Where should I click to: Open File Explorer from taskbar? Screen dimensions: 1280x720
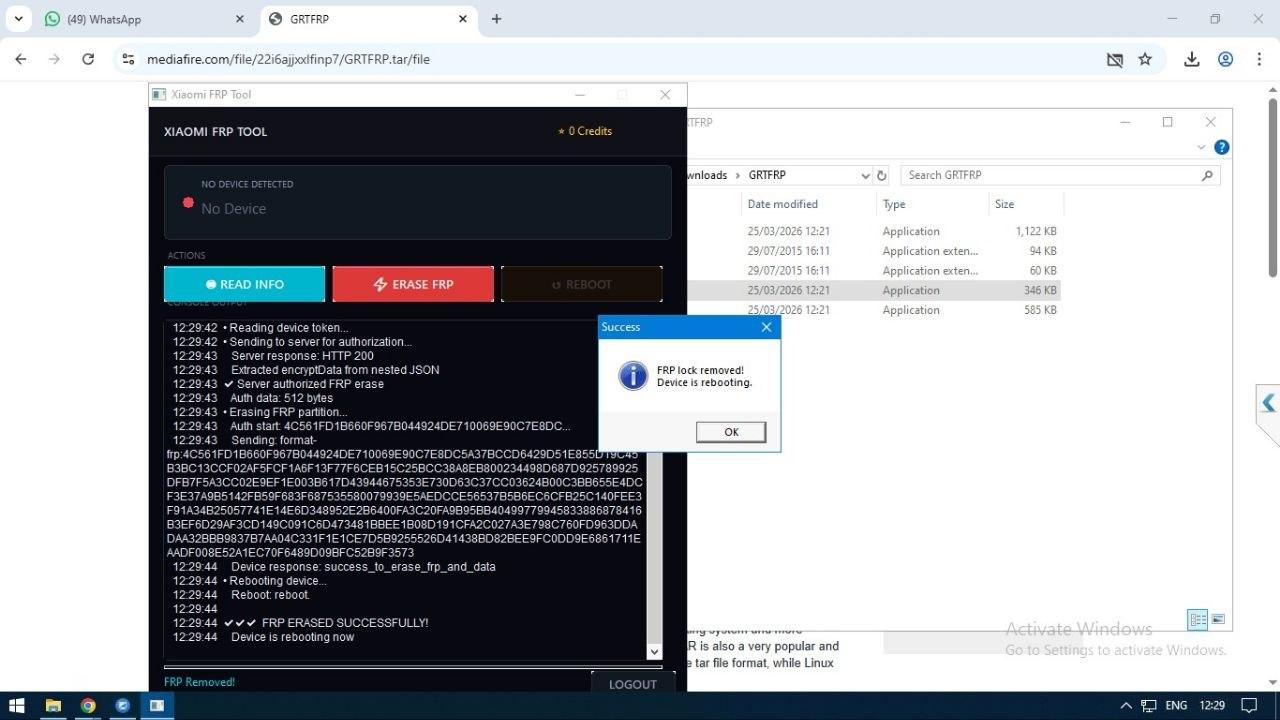54,705
